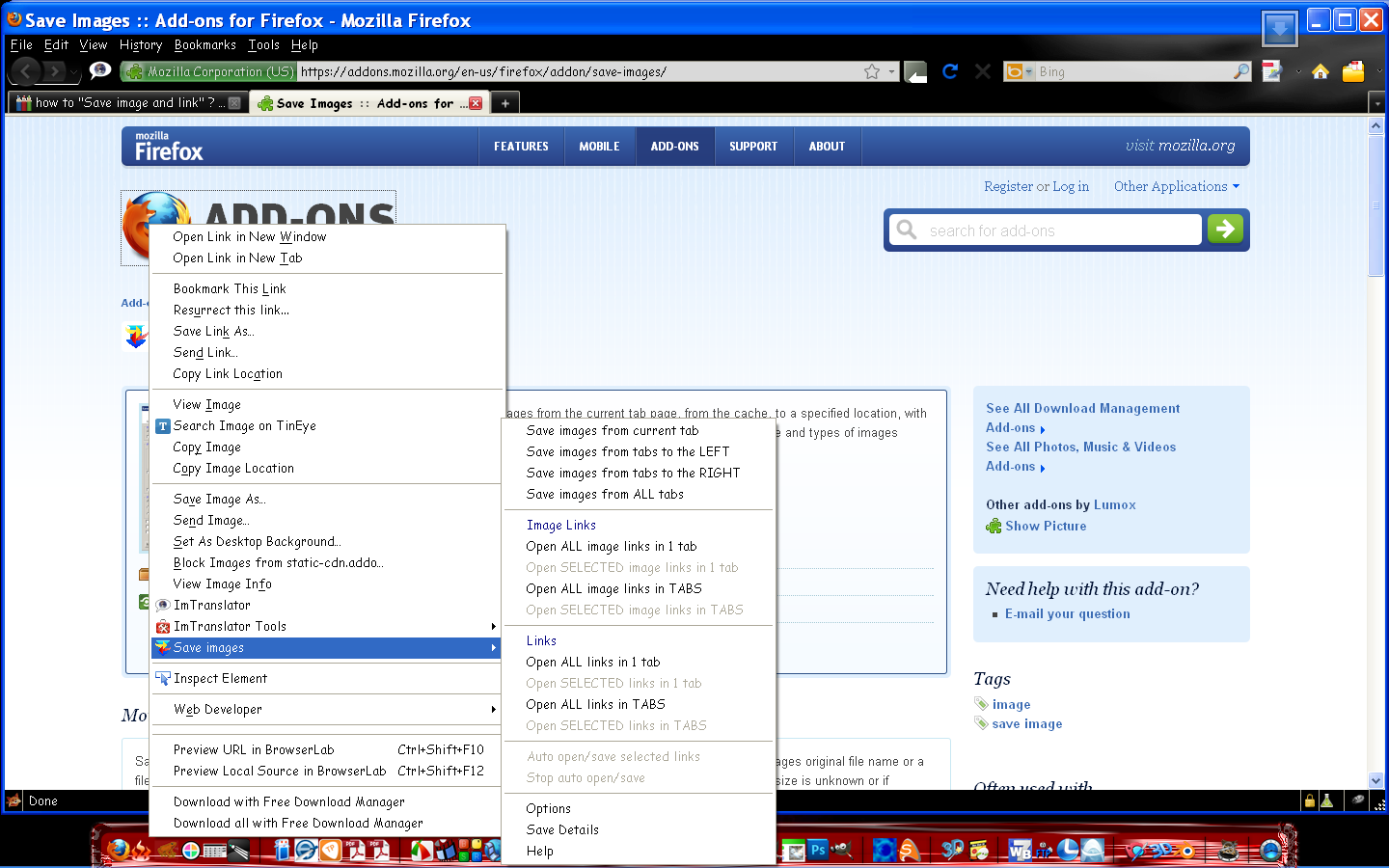The image size is (1389, 868).
Task: Open the Bing search engine dropdown
Action: [1019, 71]
